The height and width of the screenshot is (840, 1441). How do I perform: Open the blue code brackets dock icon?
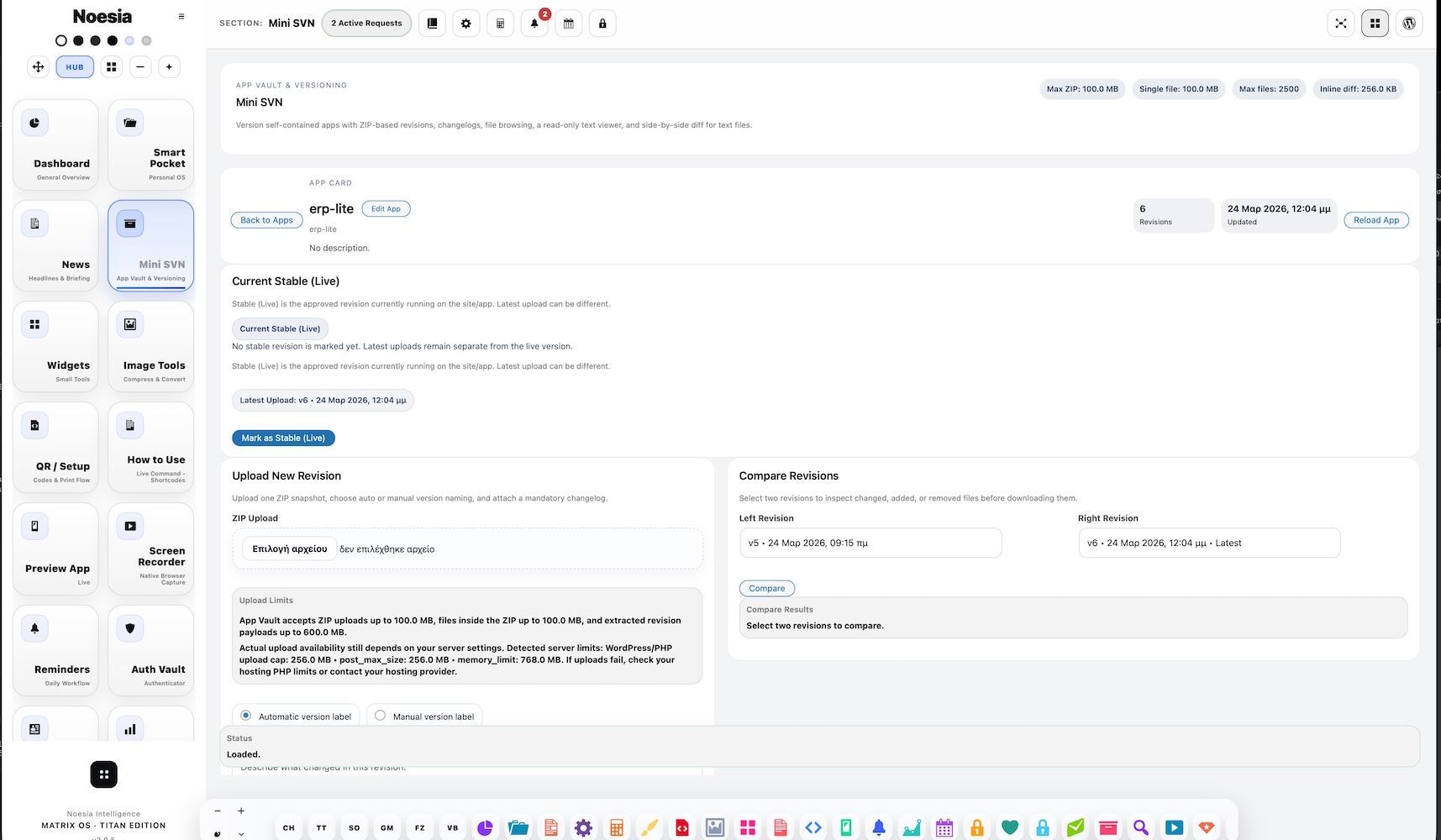tap(813, 828)
